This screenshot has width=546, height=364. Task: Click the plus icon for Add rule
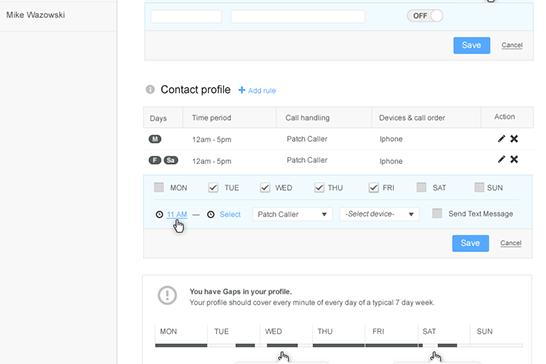click(241, 90)
